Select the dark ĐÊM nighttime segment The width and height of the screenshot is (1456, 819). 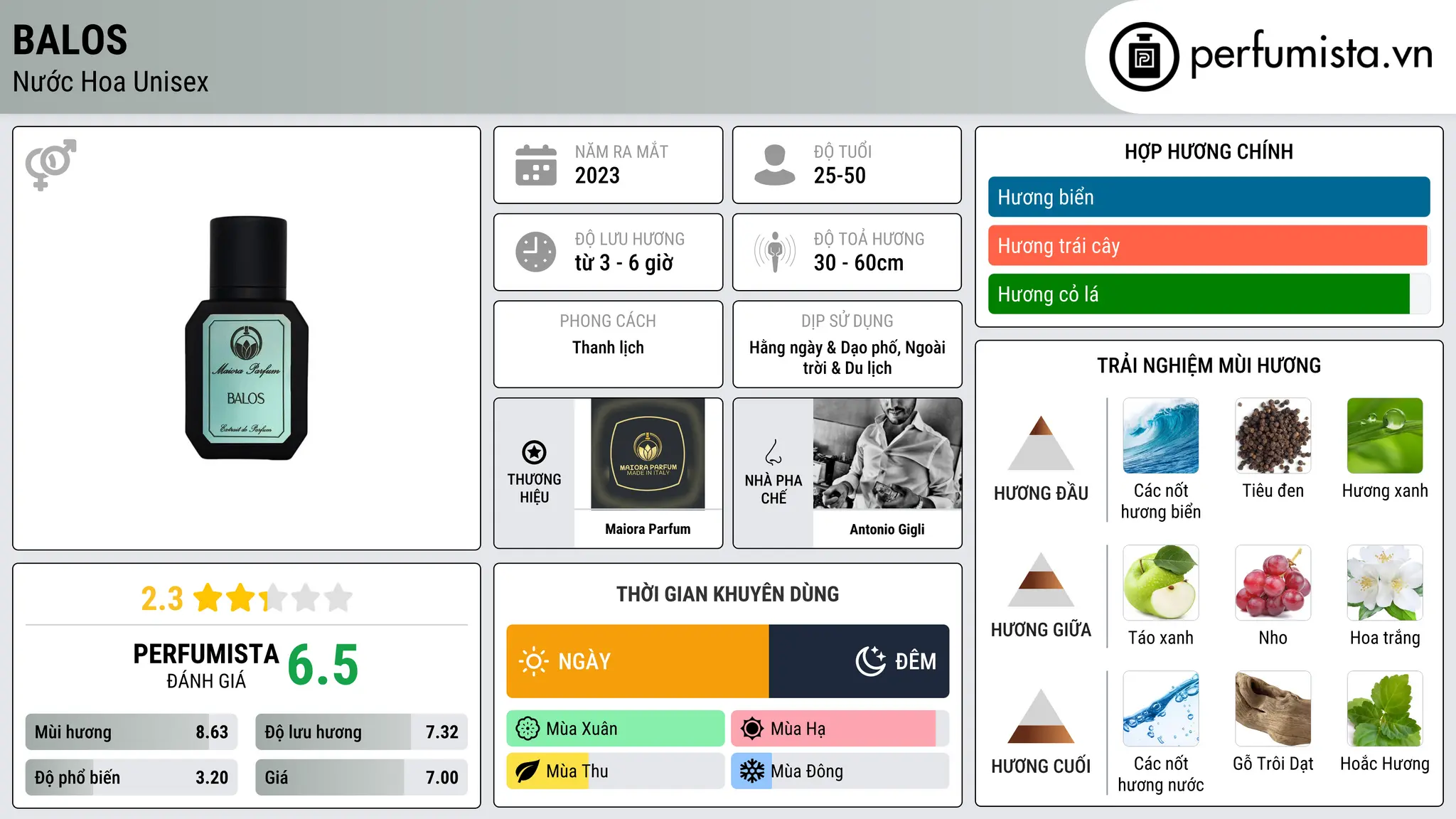pos(859,661)
